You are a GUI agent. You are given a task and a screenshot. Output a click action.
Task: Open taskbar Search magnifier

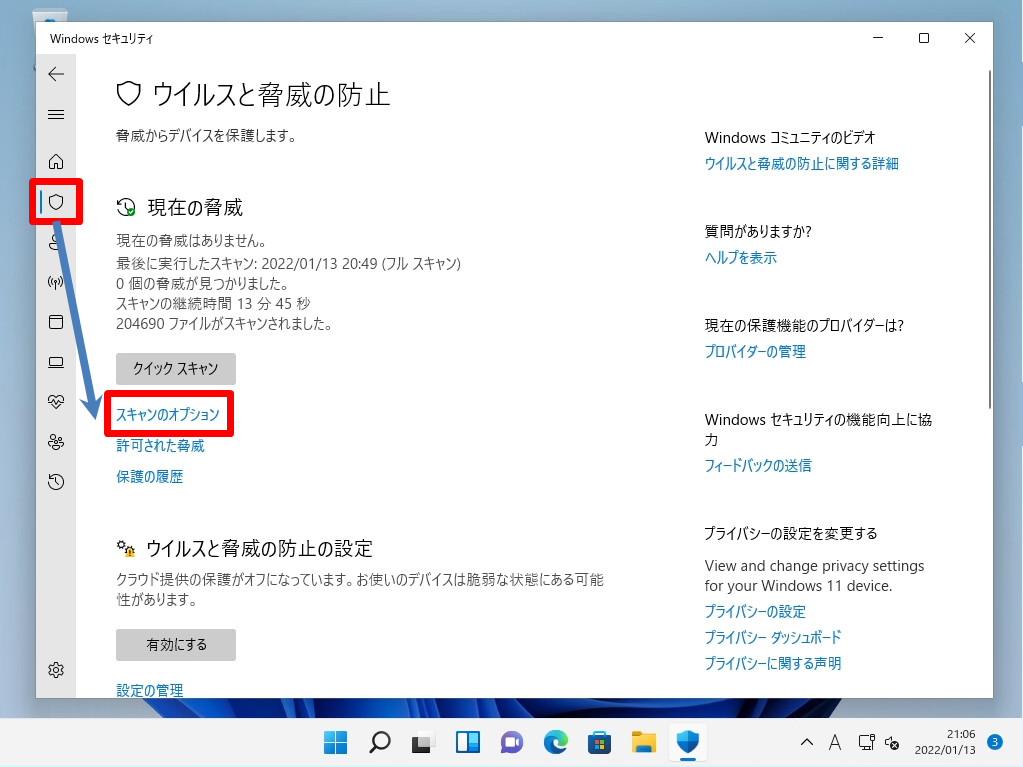380,742
